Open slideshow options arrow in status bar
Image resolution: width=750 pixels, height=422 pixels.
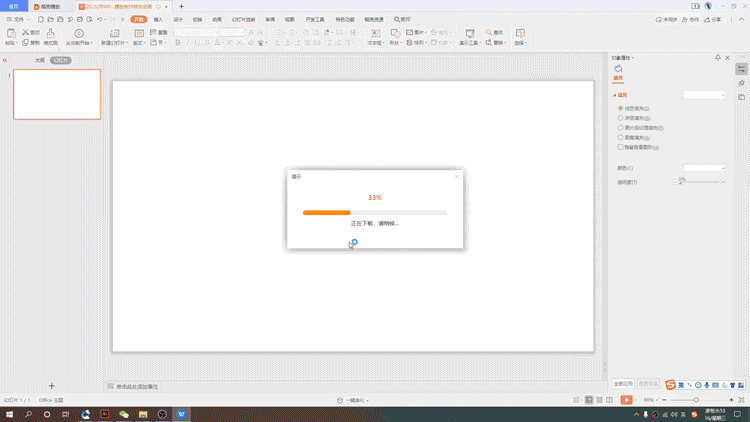(635, 400)
